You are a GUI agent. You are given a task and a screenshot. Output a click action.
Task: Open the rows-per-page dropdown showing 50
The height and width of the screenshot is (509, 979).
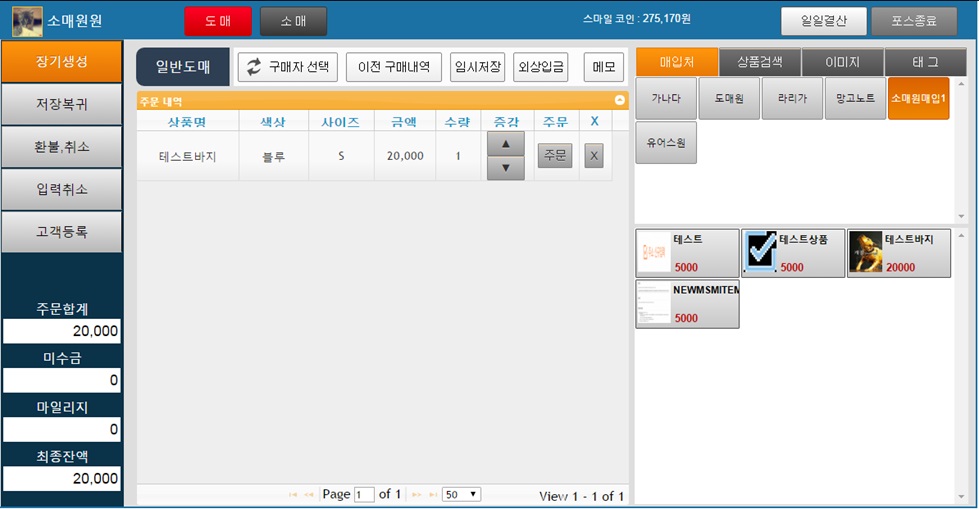pyautogui.click(x=461, y=494)
